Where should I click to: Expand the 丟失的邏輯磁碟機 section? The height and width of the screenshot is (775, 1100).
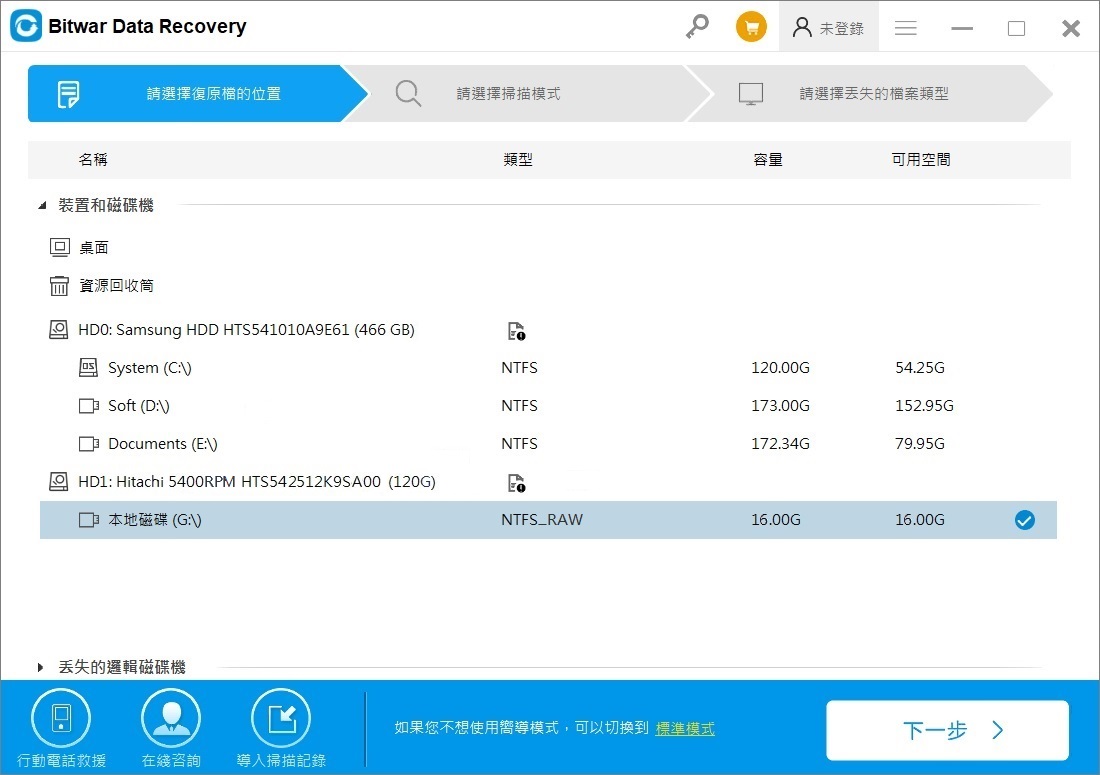[x=41, y=667]
